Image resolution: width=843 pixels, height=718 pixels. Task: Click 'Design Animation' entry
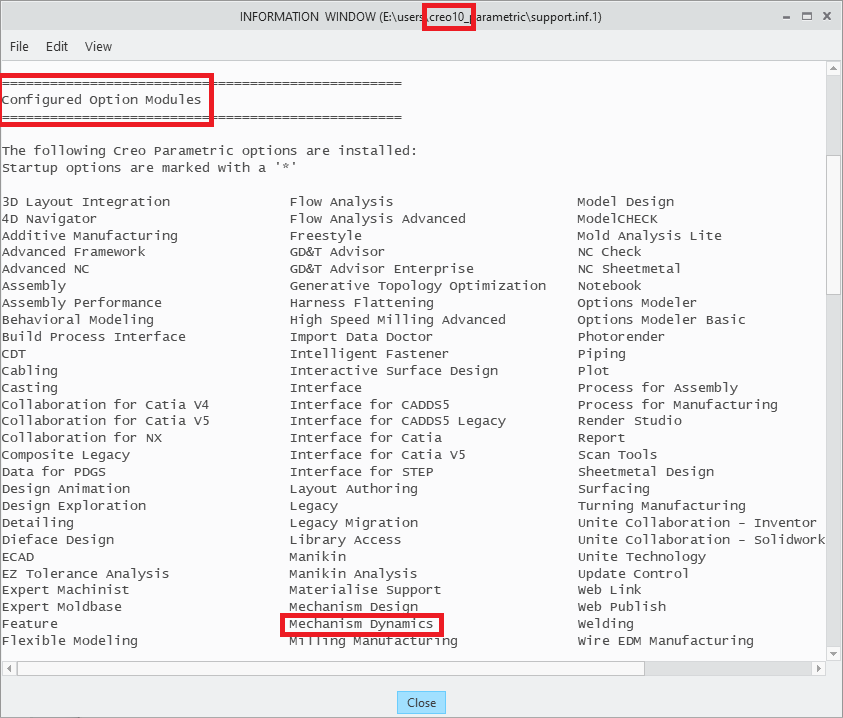66,489
